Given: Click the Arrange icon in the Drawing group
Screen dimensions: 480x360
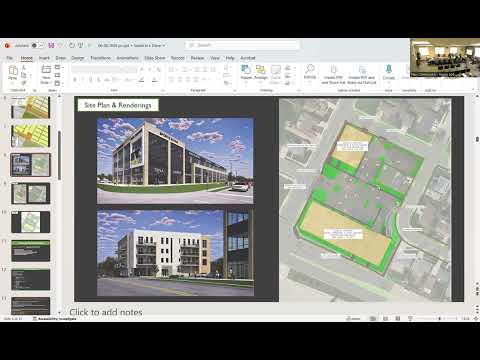Looking at the screenshot, I should point(260,70).
